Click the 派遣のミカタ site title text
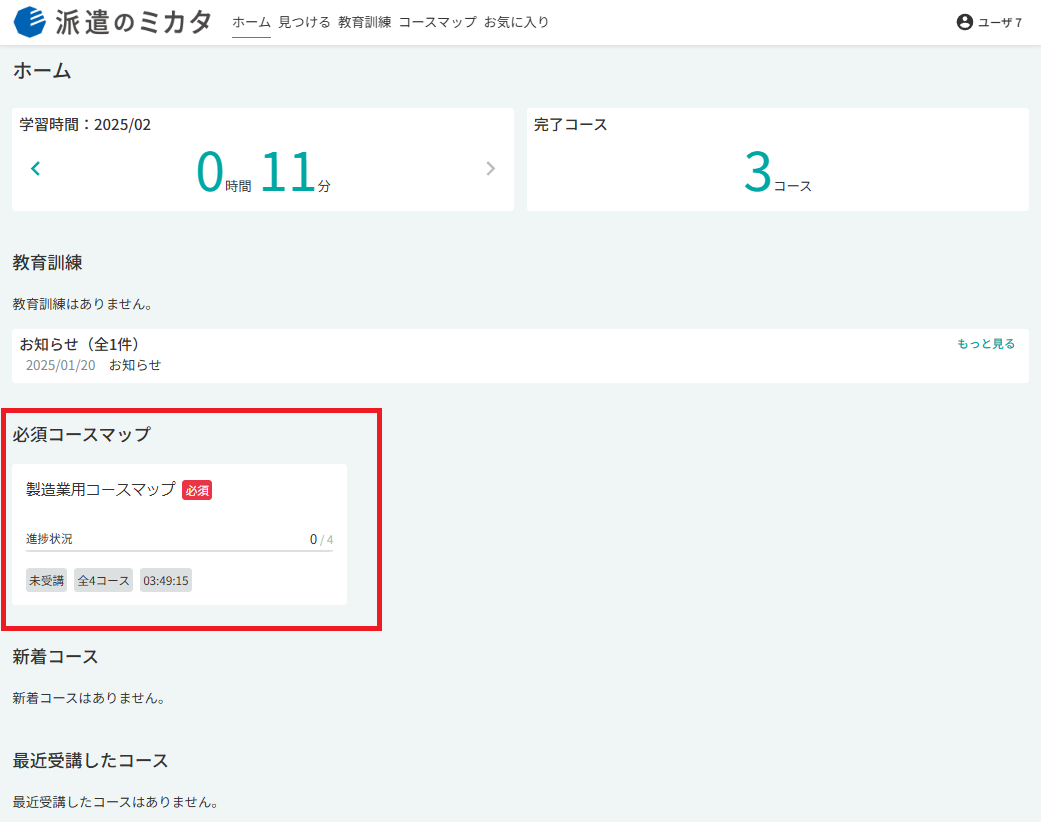 point(134,22)
